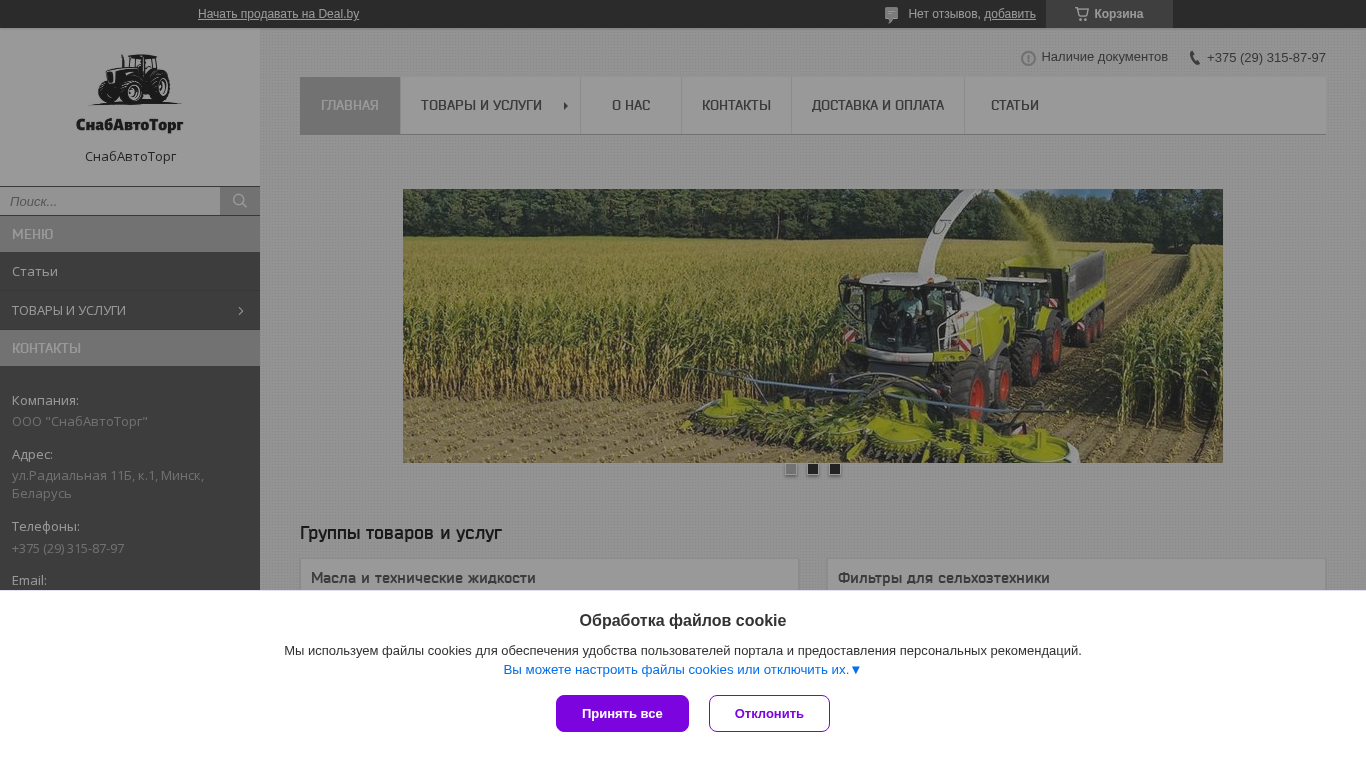Image resolution: width=1366 pixels, height=768 pixels.
Task: Open Статьи in the sidebar menu
Action: [x=130, y=271]
